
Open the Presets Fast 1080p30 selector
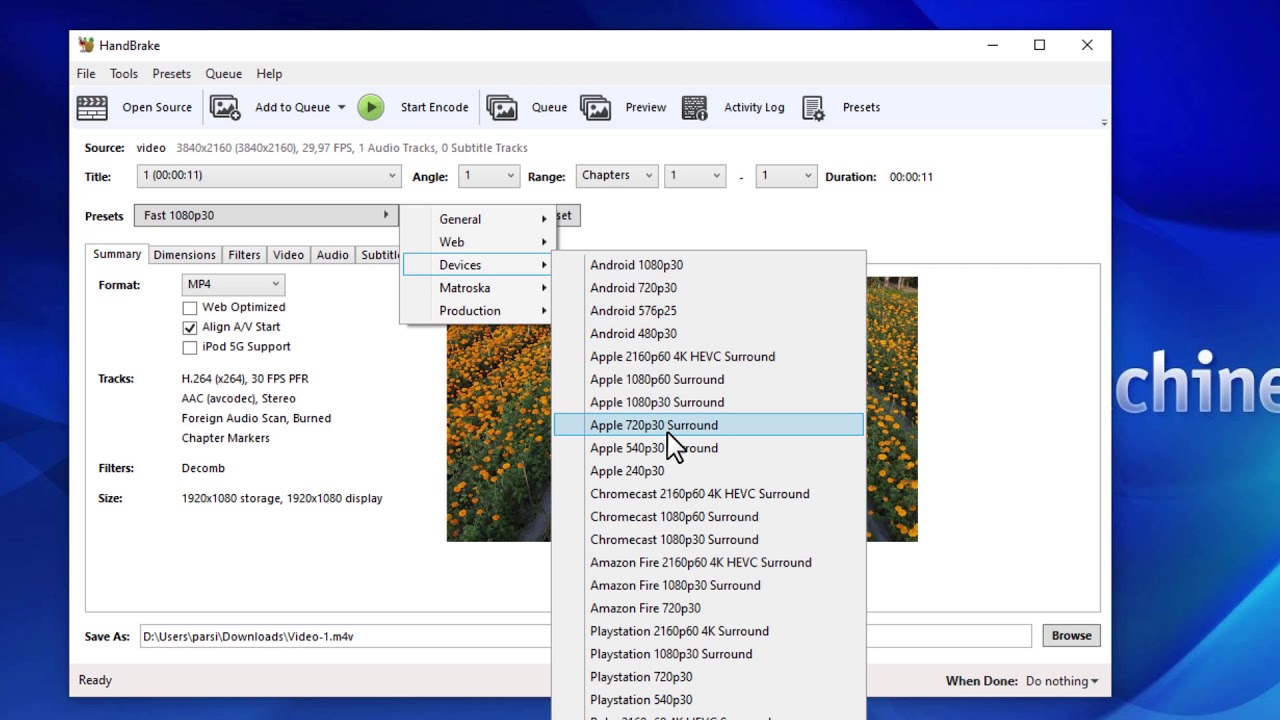click(x=265, y=215)
